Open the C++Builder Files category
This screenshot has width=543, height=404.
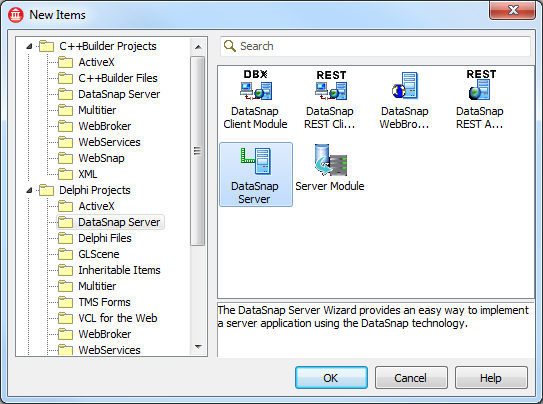click(118, 78)
